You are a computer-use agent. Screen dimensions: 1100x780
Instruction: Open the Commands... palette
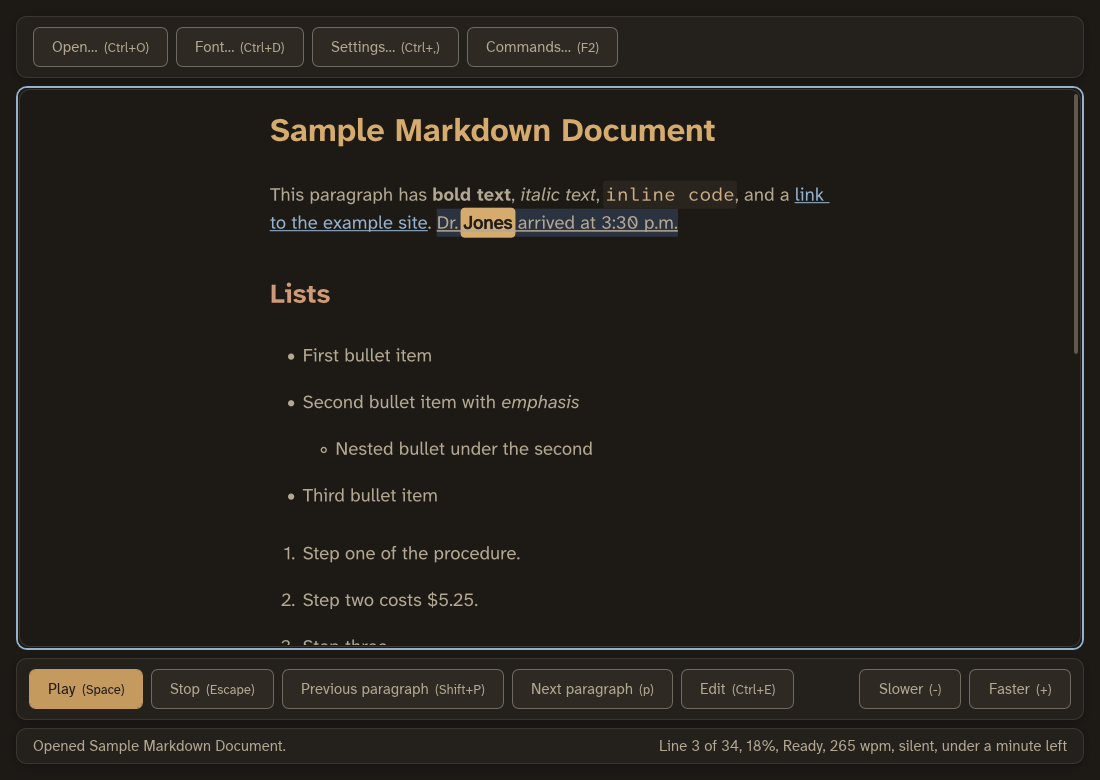pos(542,47)
